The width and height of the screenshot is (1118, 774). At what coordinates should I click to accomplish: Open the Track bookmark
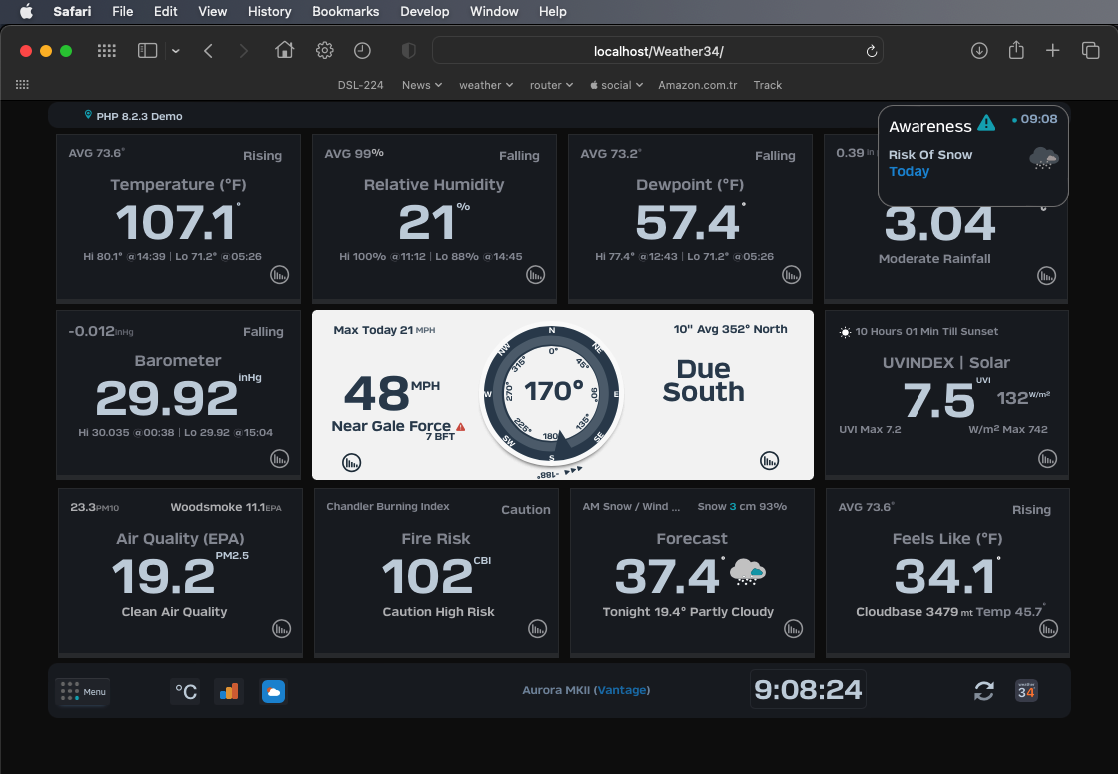coord(768,85)
